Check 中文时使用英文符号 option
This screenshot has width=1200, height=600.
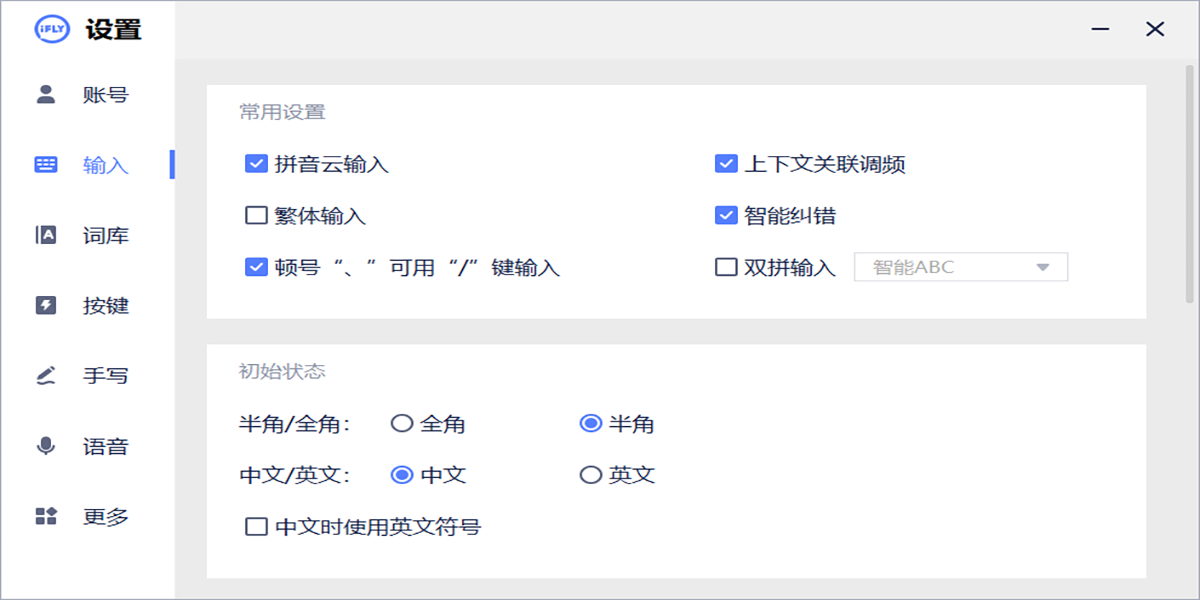(256, 525)
